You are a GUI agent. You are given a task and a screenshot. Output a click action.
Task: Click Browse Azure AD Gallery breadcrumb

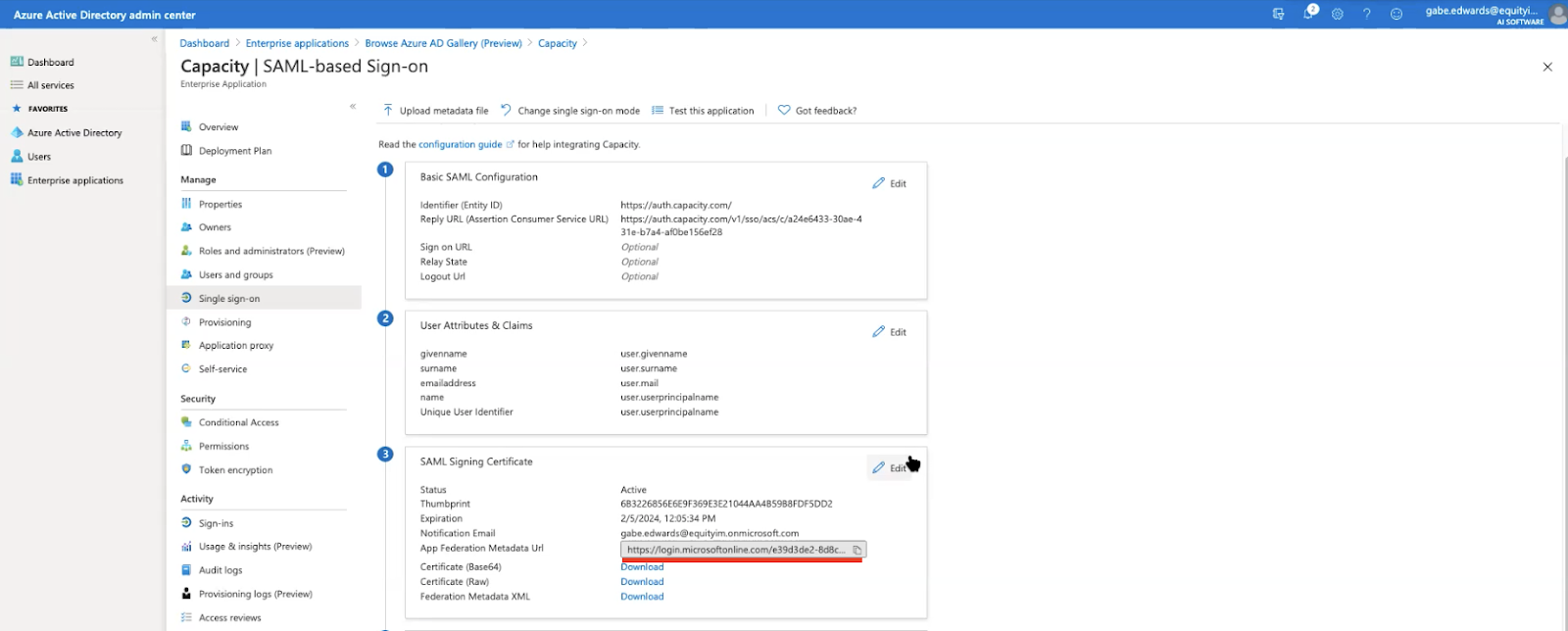443,43
